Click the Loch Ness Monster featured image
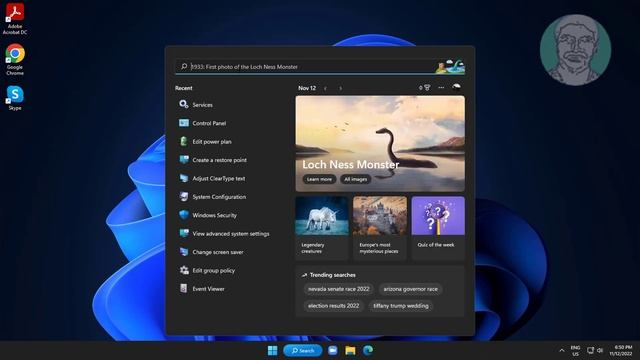Screen dimensions: 640x360 click(x=380, y=143)
